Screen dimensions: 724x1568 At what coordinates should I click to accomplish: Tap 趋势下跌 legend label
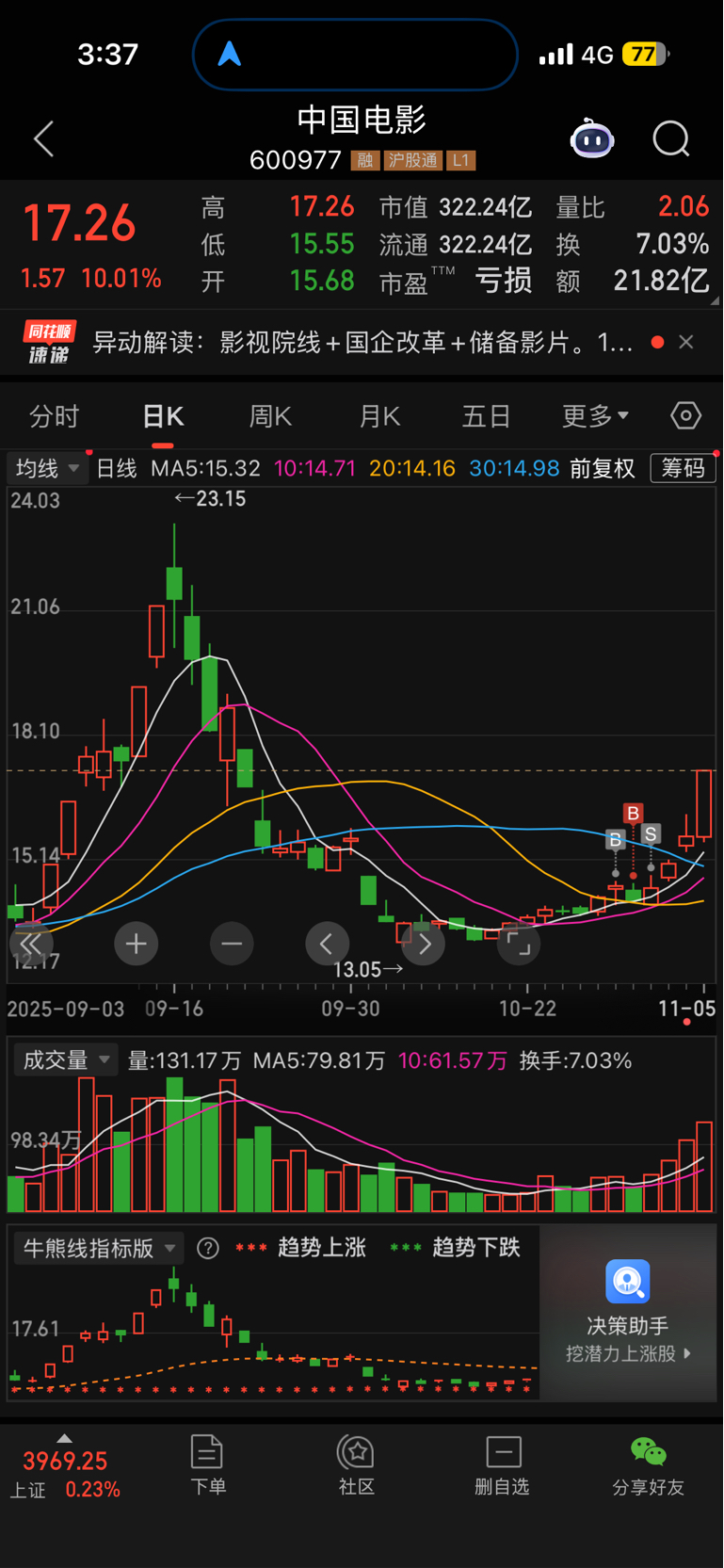click(x=475, y=1248)
